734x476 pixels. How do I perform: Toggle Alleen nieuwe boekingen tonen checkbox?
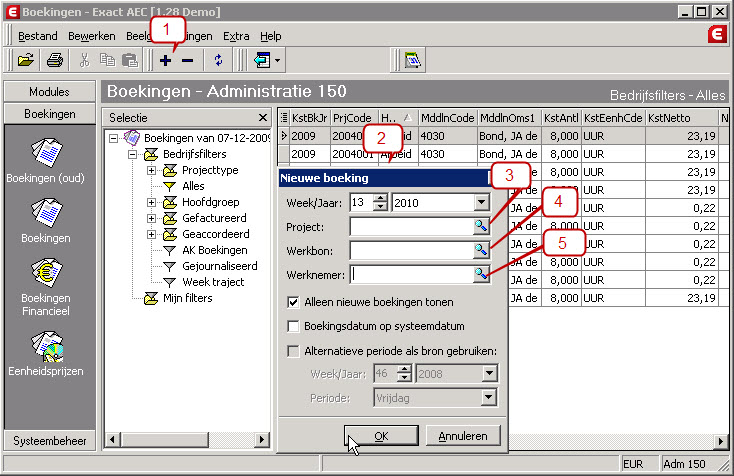[x=293, y=302]
